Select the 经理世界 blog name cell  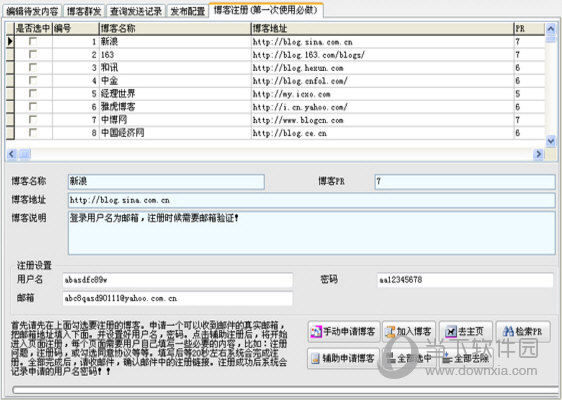175,94
